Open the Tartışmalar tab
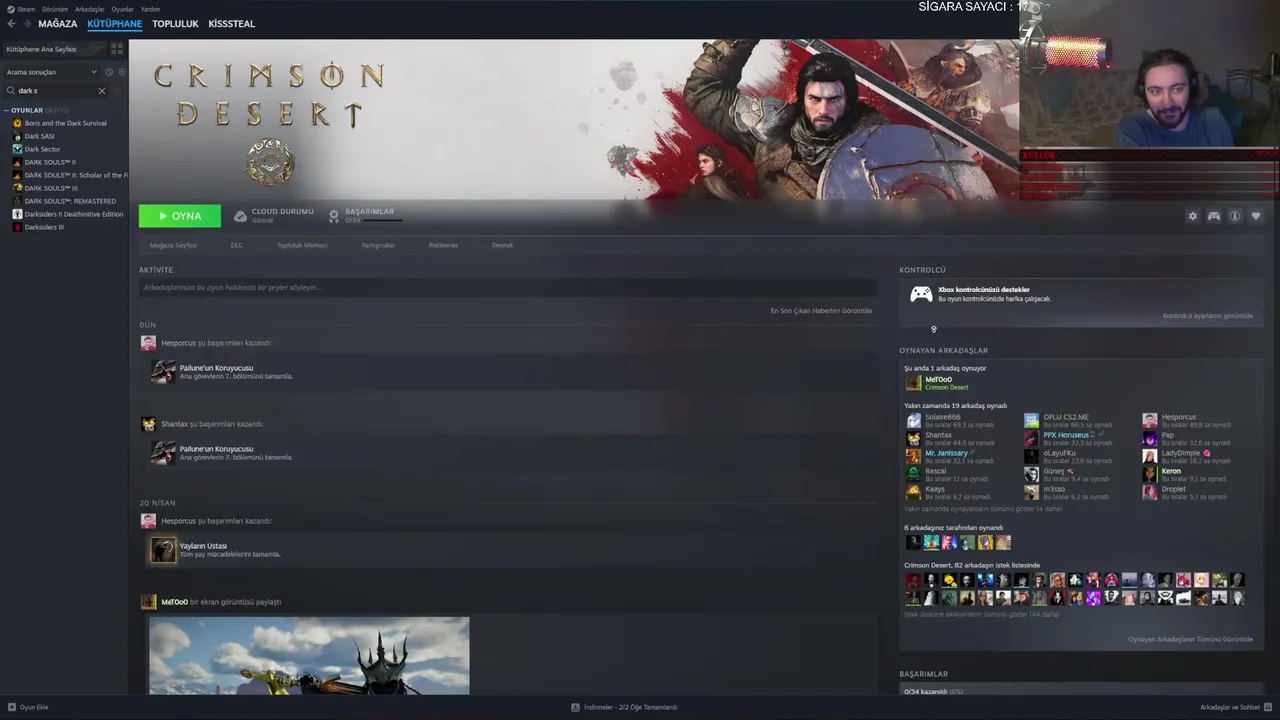This screenshot has height=720, width=1280. tap(378, 245)
